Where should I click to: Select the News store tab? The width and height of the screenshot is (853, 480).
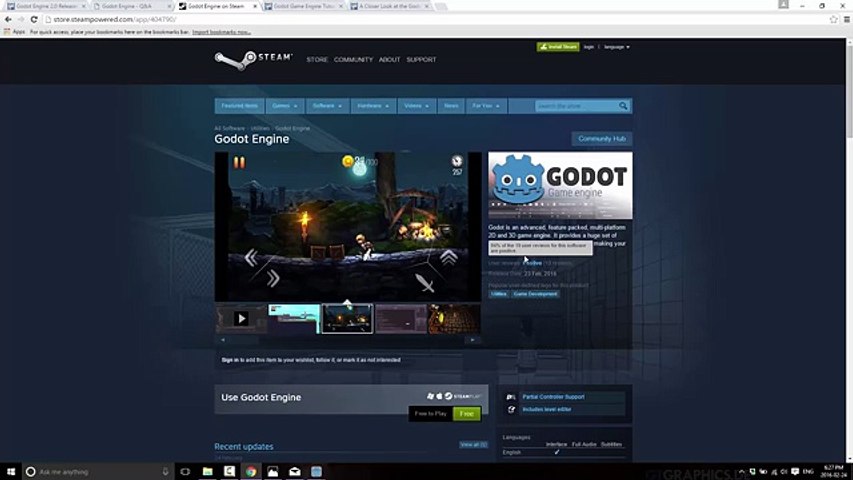pos(451,106)
